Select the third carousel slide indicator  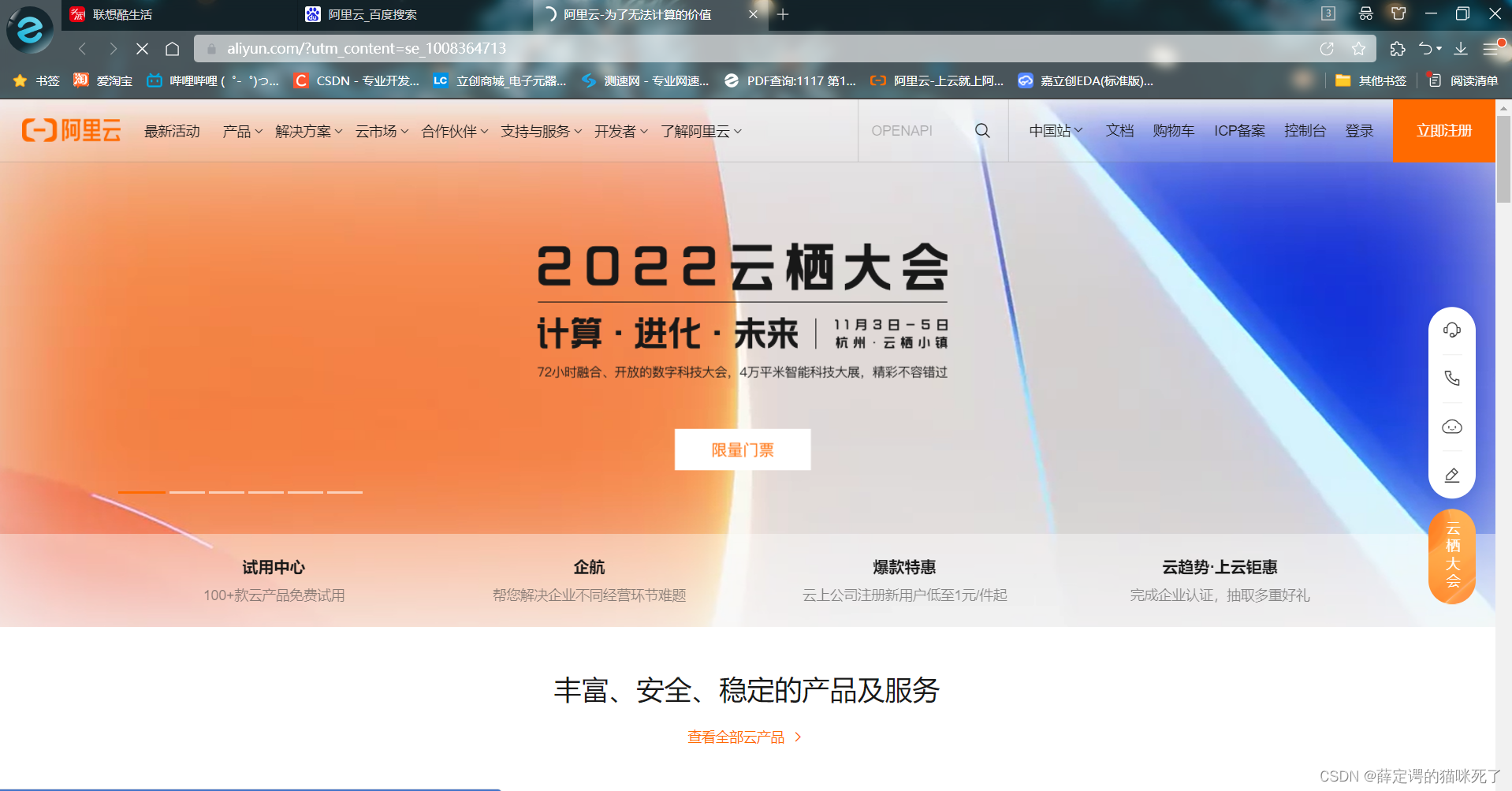click(x=226, y=492)
